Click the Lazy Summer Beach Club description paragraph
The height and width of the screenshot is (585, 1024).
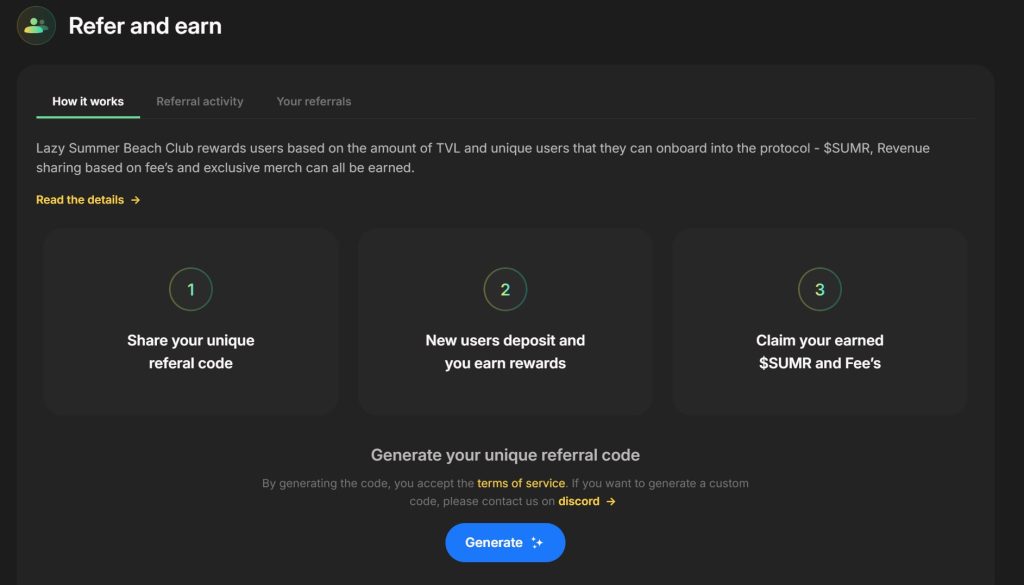483,158
